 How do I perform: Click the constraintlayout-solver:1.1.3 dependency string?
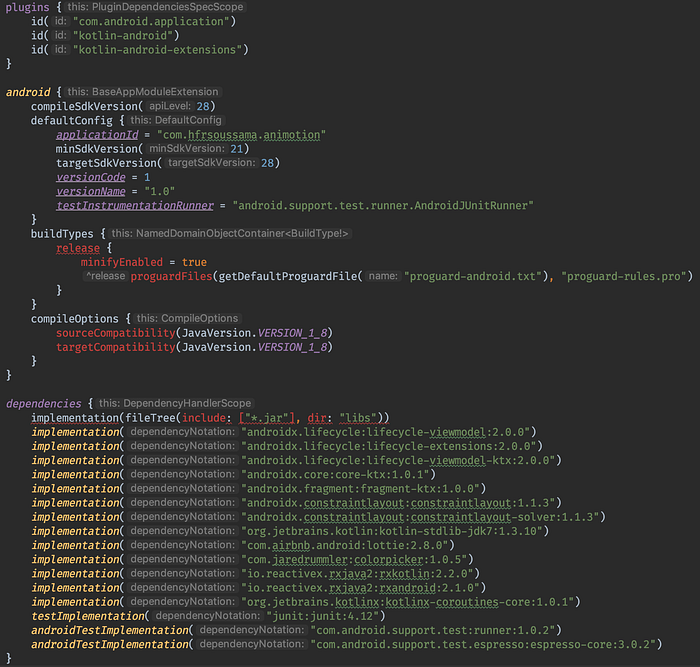pyautogui.click(x=420, y=517)
